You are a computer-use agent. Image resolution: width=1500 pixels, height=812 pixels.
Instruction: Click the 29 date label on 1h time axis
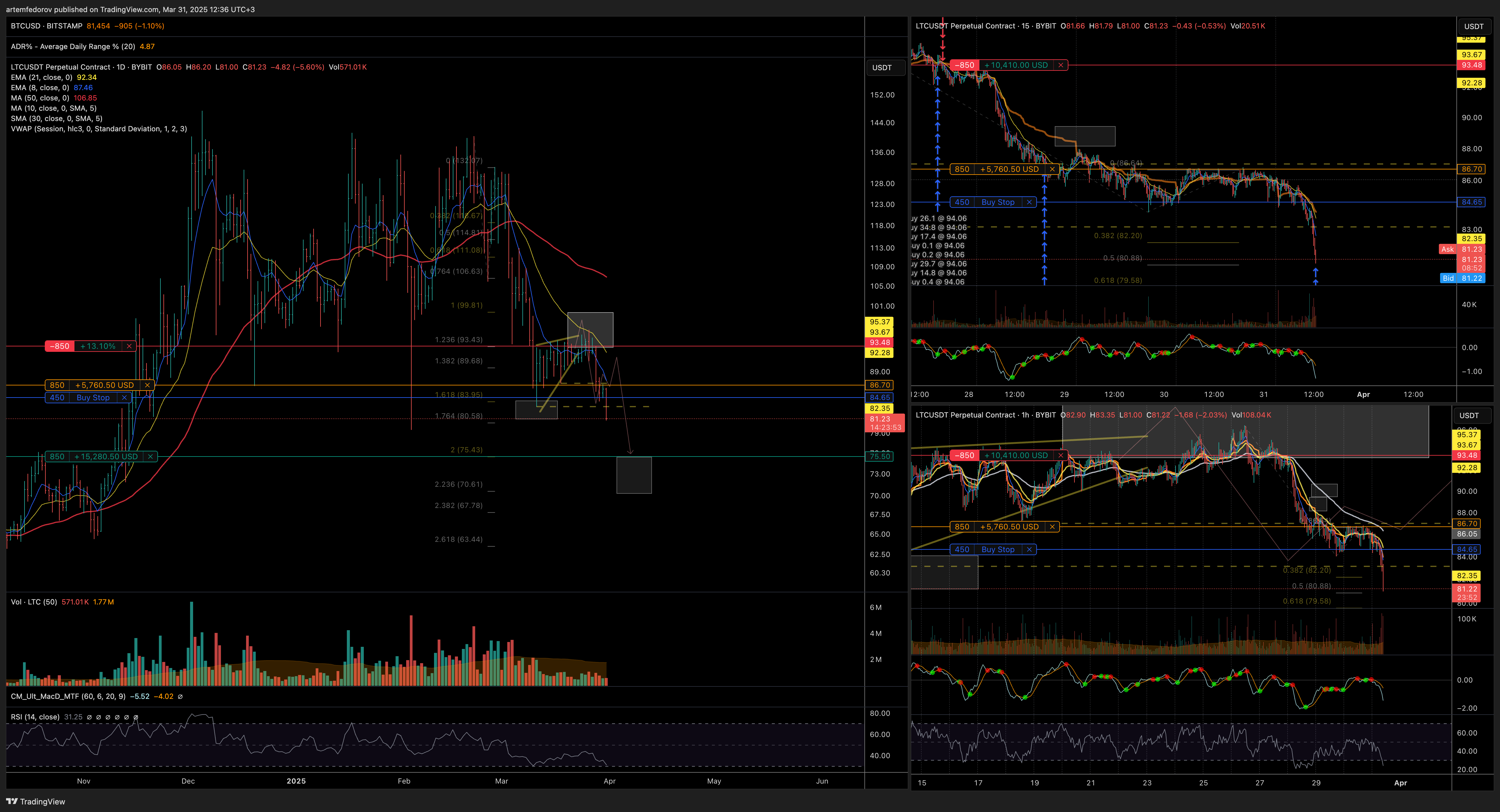click(1316, 783)
